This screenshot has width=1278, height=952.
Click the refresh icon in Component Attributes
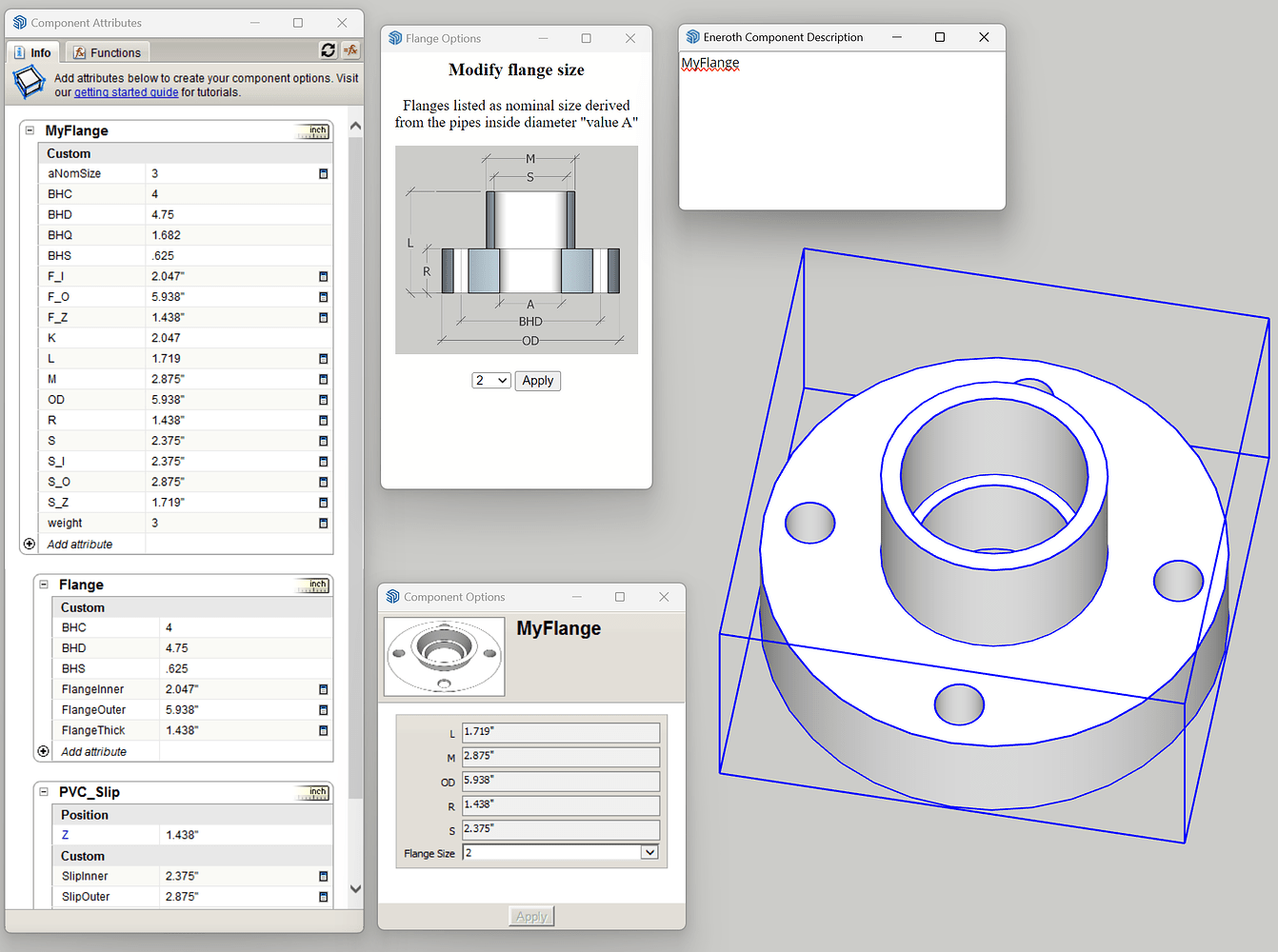(328, 50)
